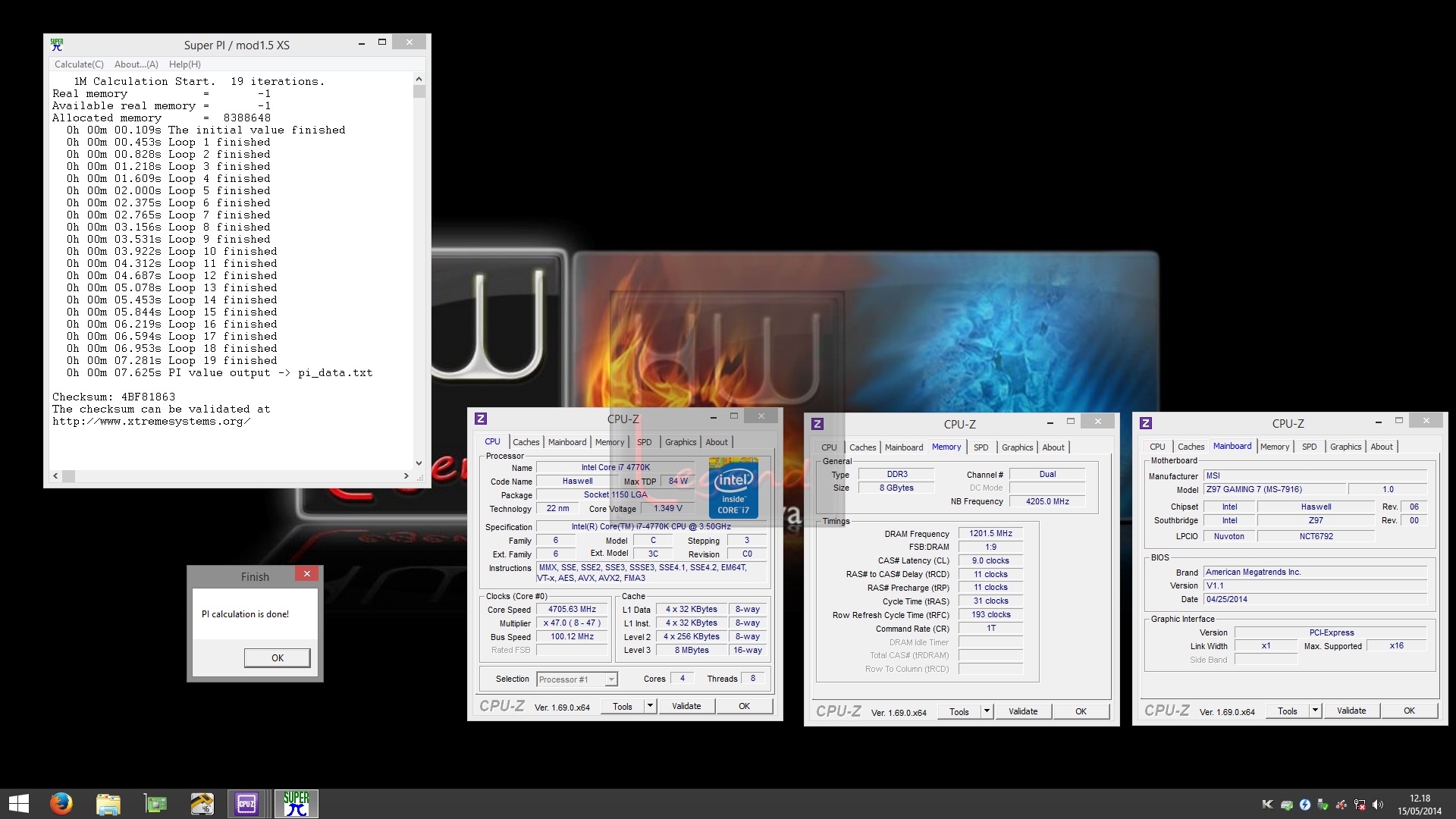Image resolution: width=1456 pixels, height=819 pixels.
Task: Open Memory tab in the Mainboard CPU-Z window
Action: coord(1274,447)
